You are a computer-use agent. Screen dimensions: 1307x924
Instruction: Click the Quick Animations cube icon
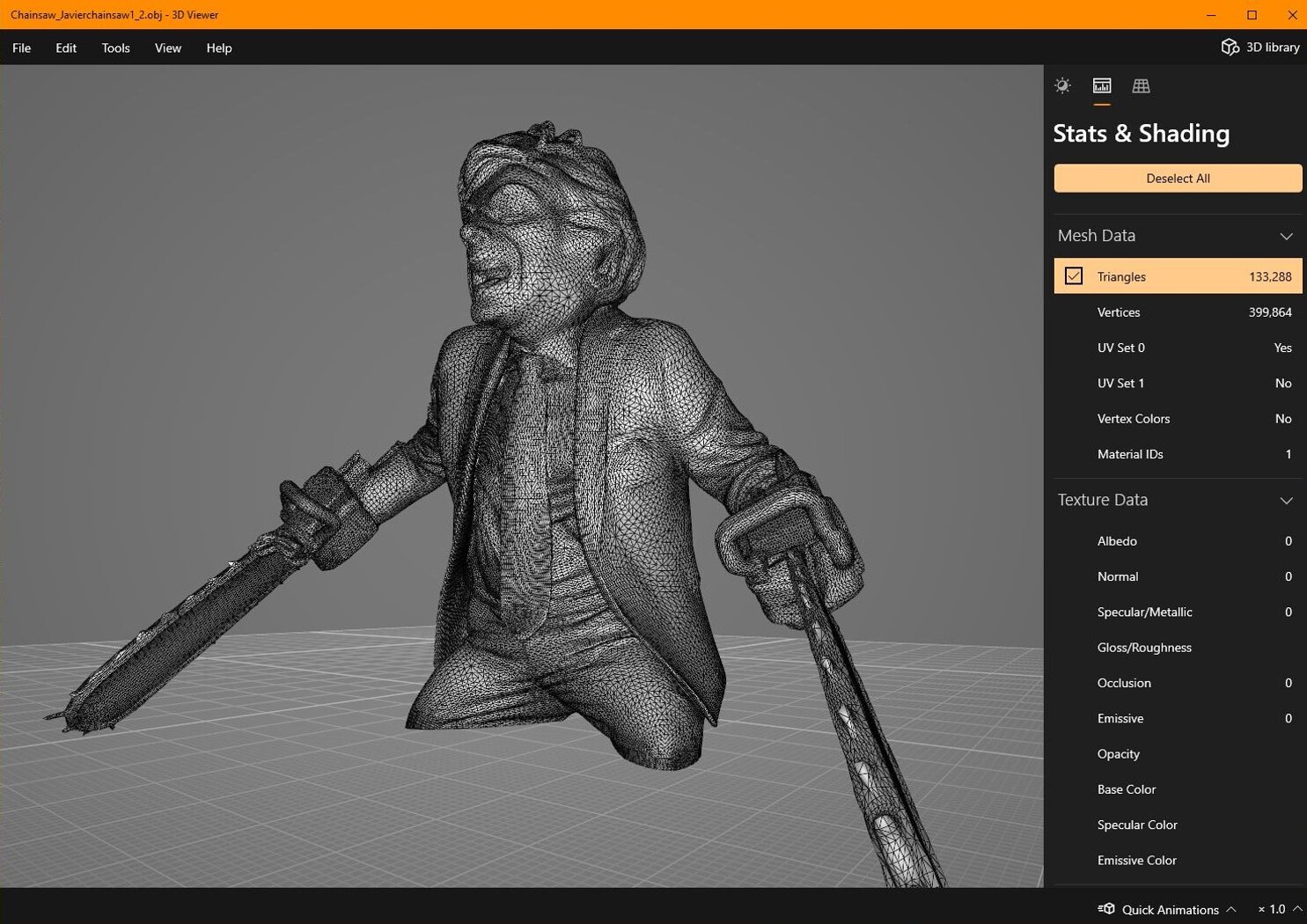(x=1106, y=909)
